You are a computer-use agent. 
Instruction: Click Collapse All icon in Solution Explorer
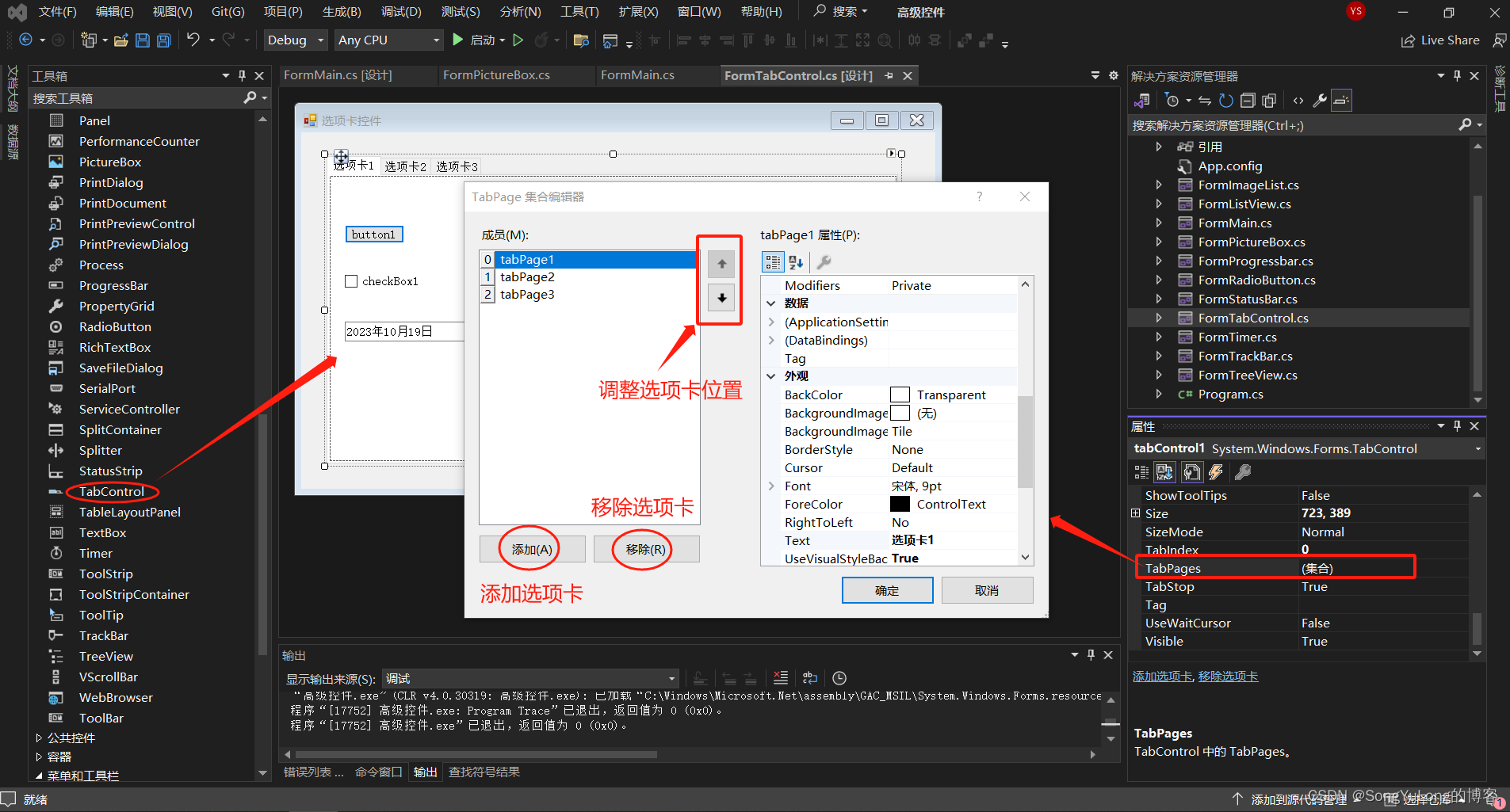(x=1248, y=101)
